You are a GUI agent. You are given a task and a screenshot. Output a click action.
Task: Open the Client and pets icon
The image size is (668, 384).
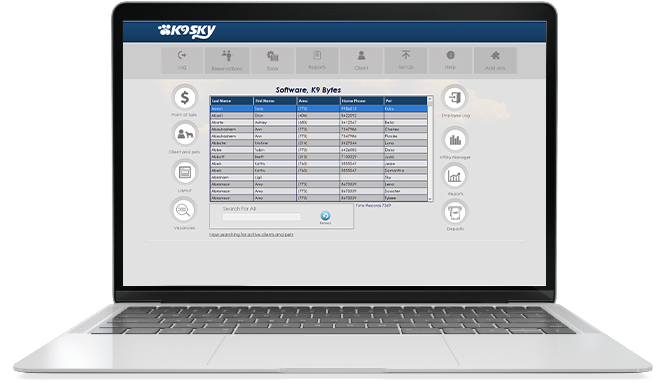184,134
